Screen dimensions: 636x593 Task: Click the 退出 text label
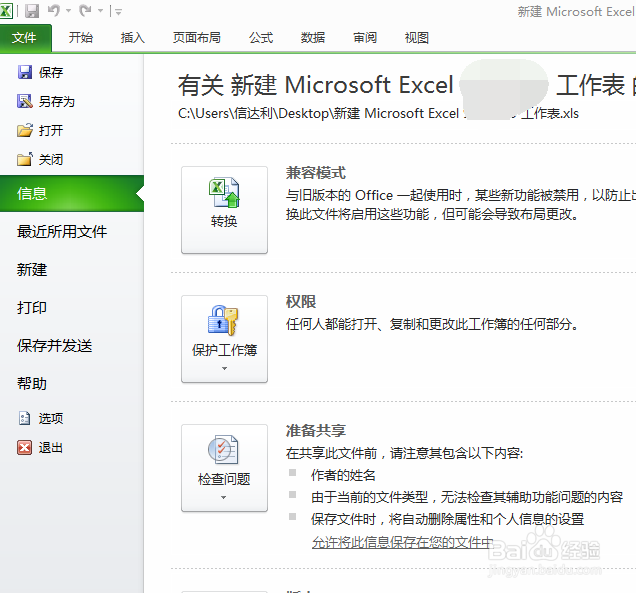51,448
